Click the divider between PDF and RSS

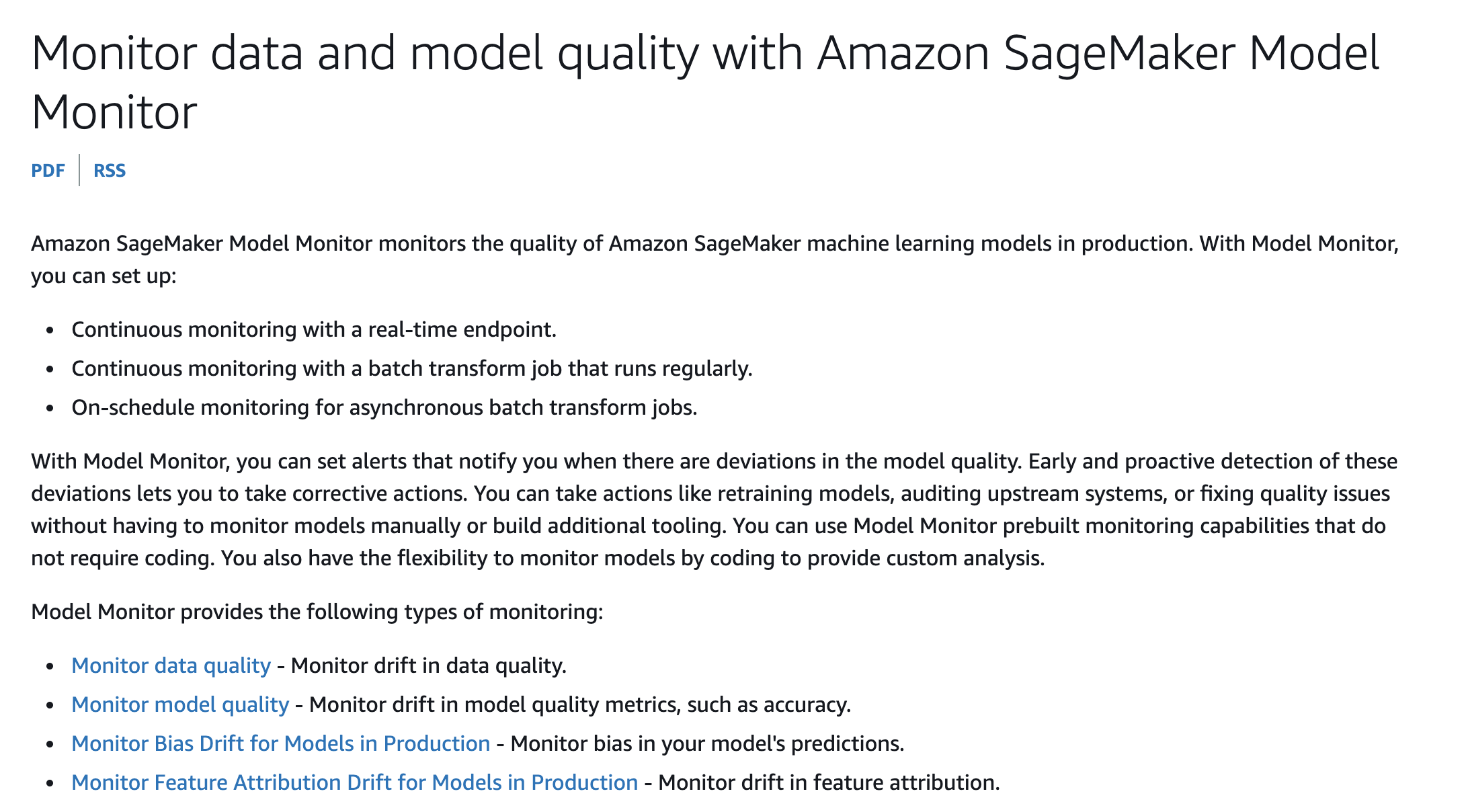[79, 170]
